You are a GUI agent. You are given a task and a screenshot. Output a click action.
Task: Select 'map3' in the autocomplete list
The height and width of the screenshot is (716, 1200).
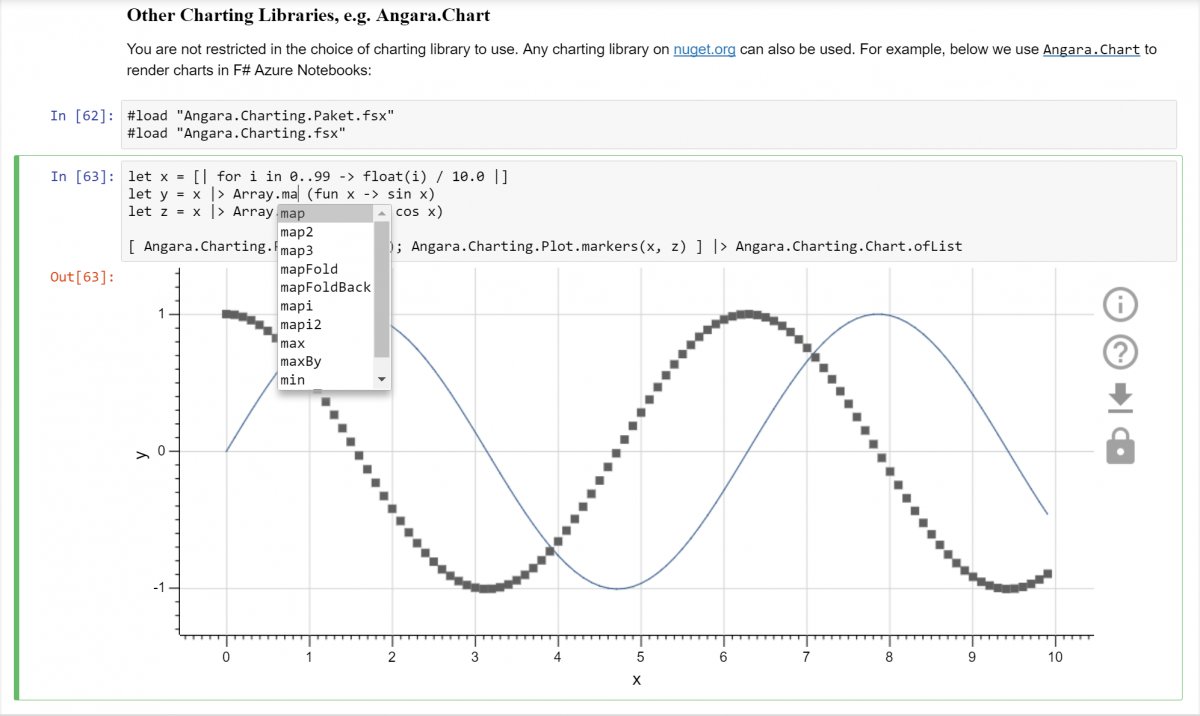[325, 250]
